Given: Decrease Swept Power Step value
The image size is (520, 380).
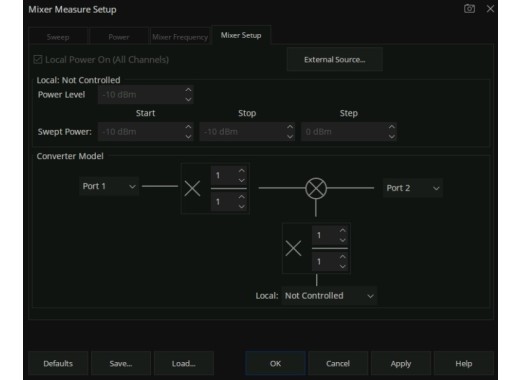Looking at the screenshot, I should [x=392, y=136].
